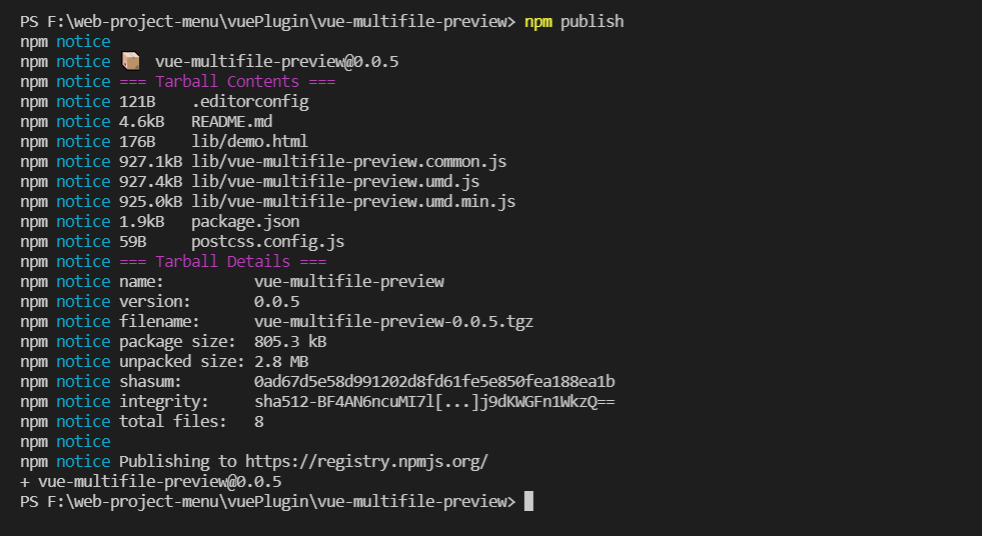
Task: Click the package.json file entry
Action: tap(245, 221)
